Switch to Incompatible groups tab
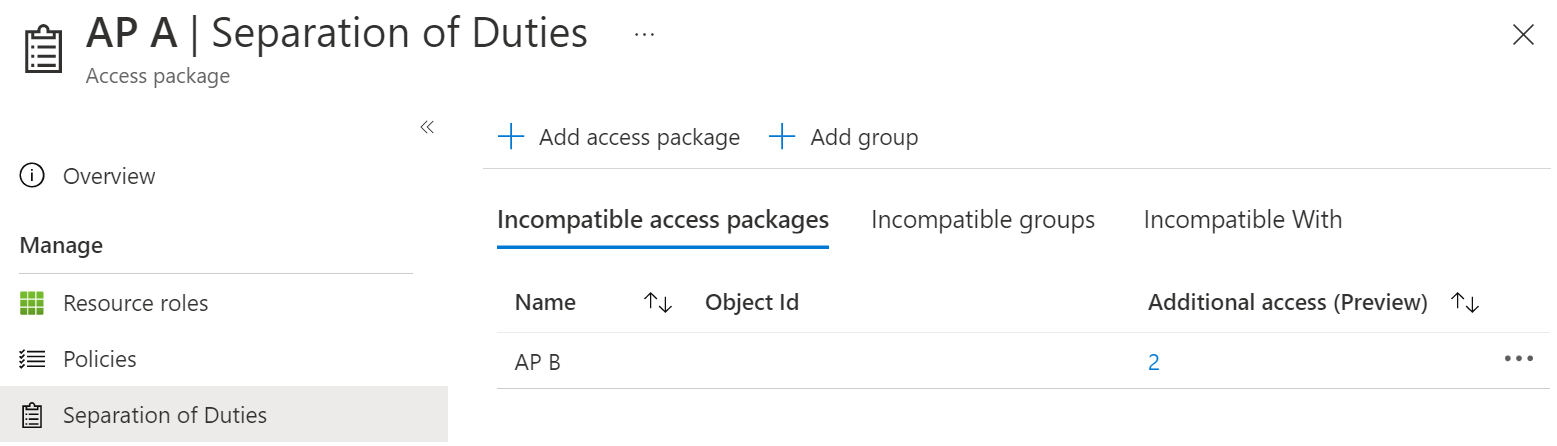Image resolution: width=1557 pixels, height=446 pixels. point(983,219)
